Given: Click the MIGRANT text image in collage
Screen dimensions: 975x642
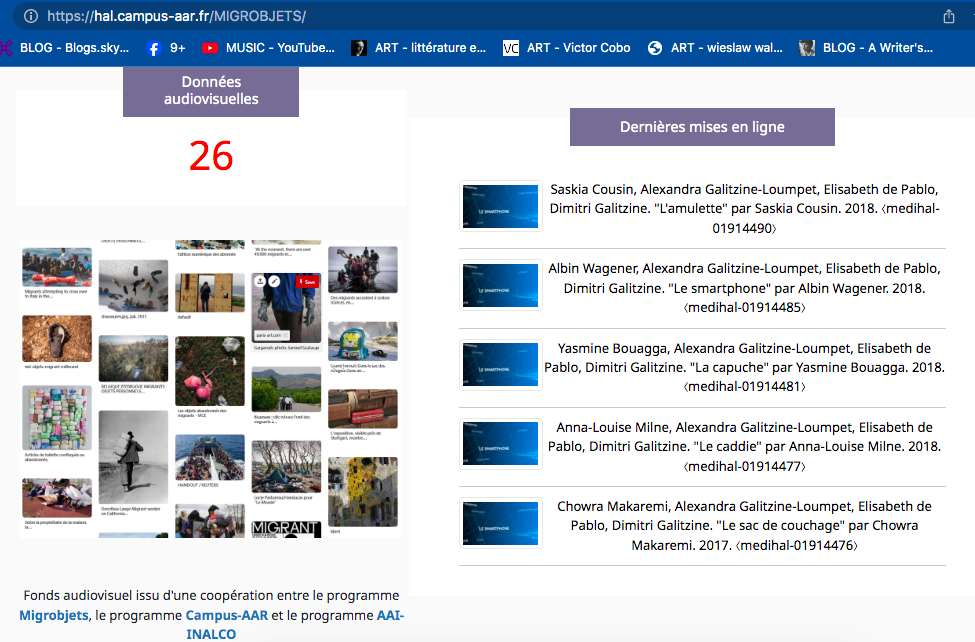Looking at the screenshot, I should [286, 529].
